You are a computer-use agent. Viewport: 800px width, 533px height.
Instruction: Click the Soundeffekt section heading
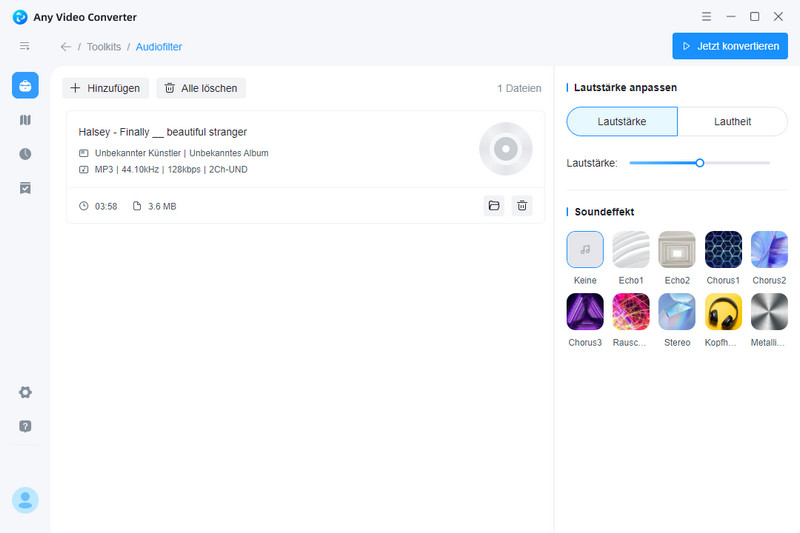[604, 212]
